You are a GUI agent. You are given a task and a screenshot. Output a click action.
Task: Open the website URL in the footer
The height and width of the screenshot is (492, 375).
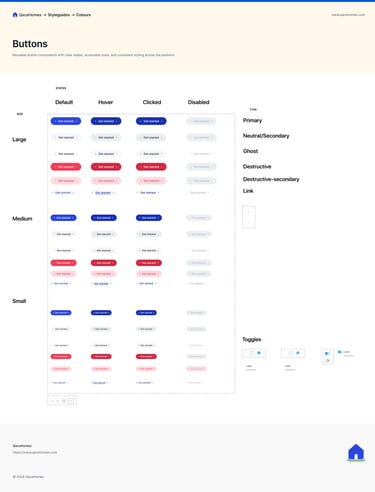coord(35,452)
